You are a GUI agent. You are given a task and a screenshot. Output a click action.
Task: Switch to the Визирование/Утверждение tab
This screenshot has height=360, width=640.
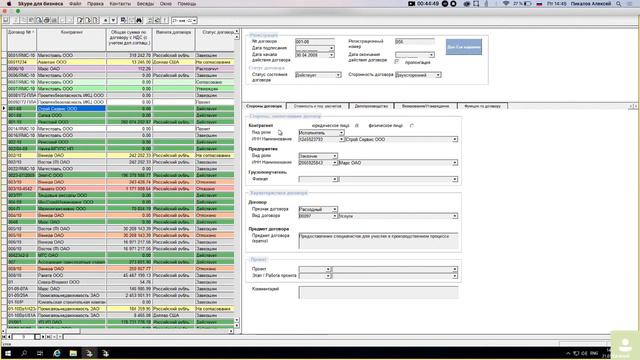[425, 106]
